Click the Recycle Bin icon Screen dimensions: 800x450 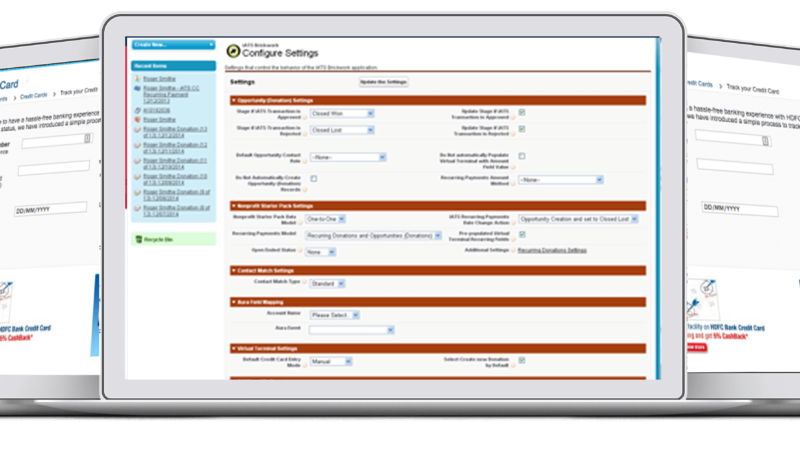(139, 239)
